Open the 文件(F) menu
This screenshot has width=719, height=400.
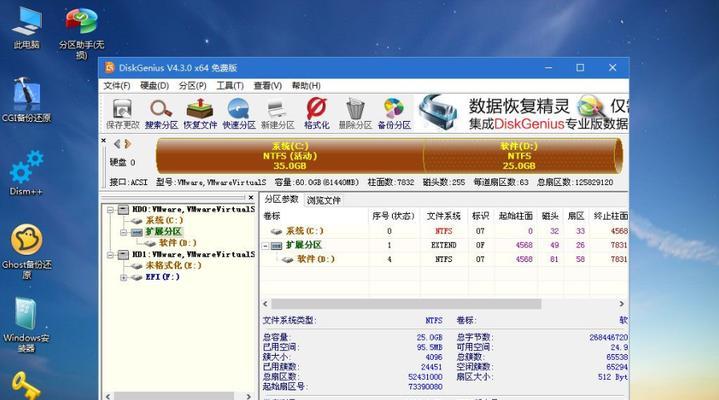[x=116, y=86]
